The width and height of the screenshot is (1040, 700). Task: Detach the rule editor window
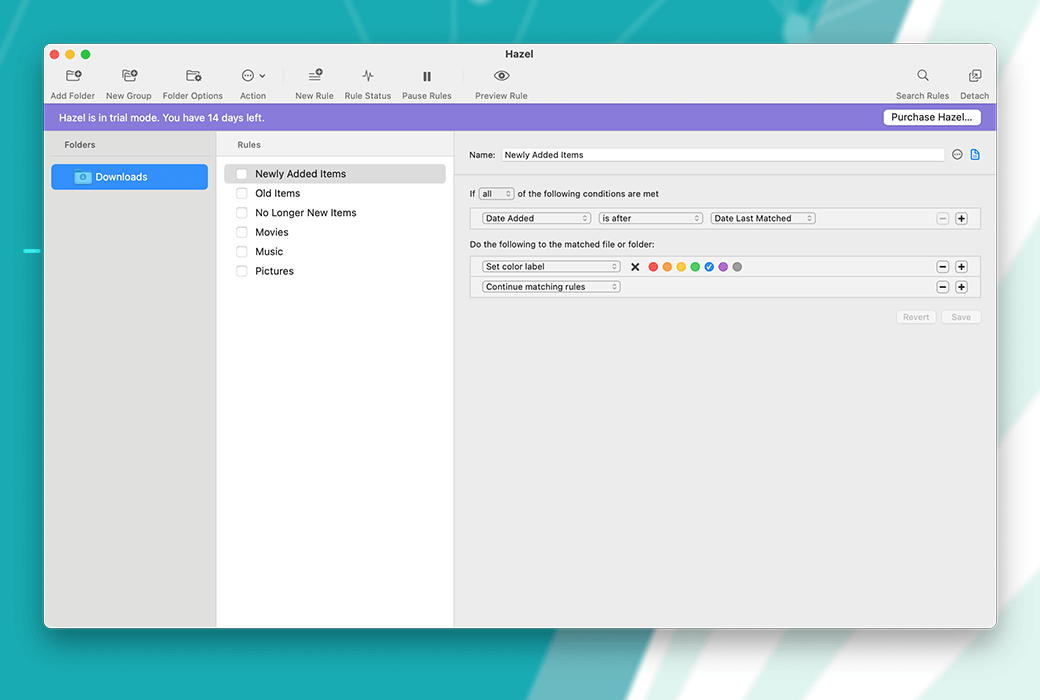point(975,76)
